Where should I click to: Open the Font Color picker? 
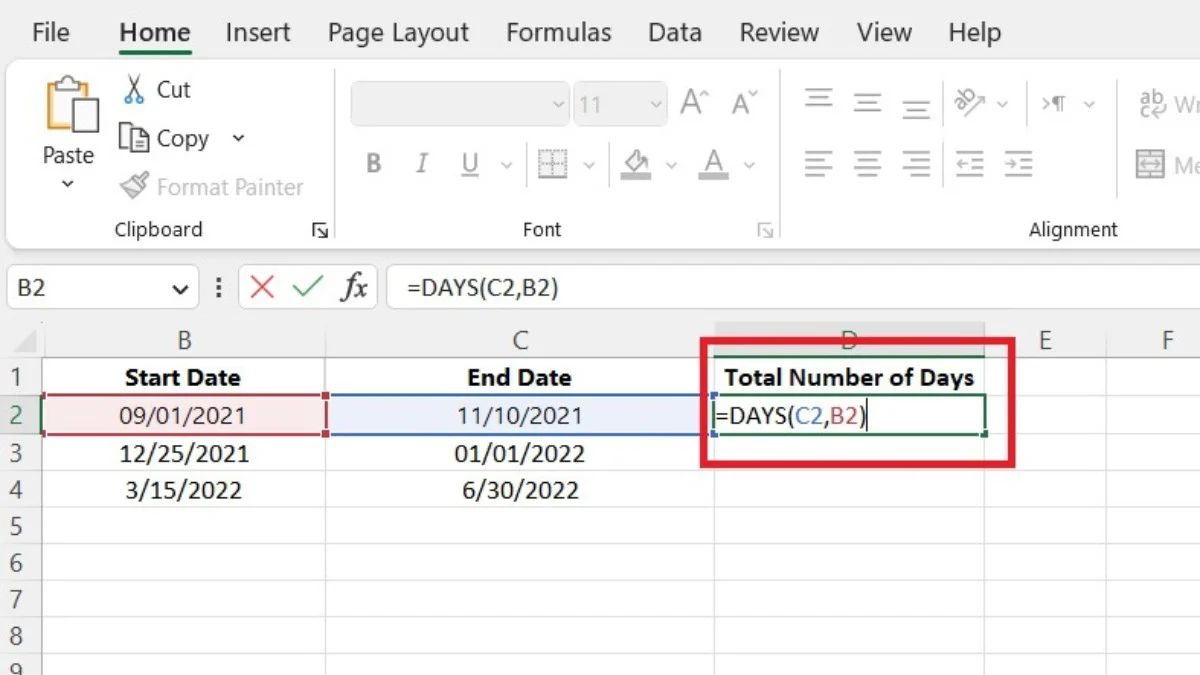(x=714, y=163)
